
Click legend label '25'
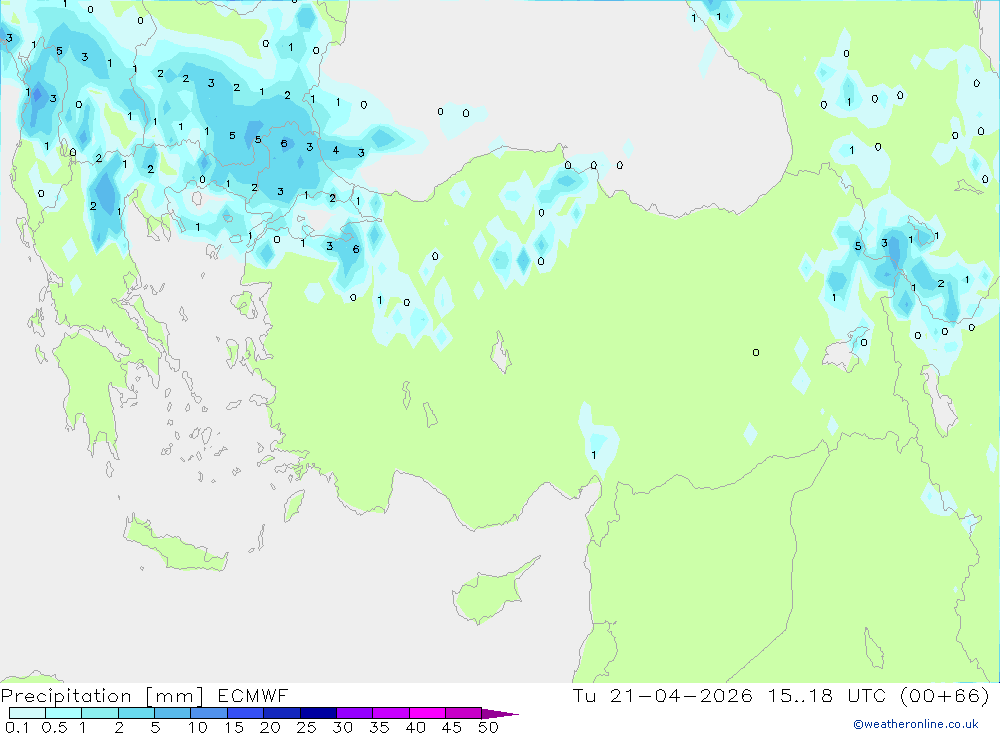(306, 727)
